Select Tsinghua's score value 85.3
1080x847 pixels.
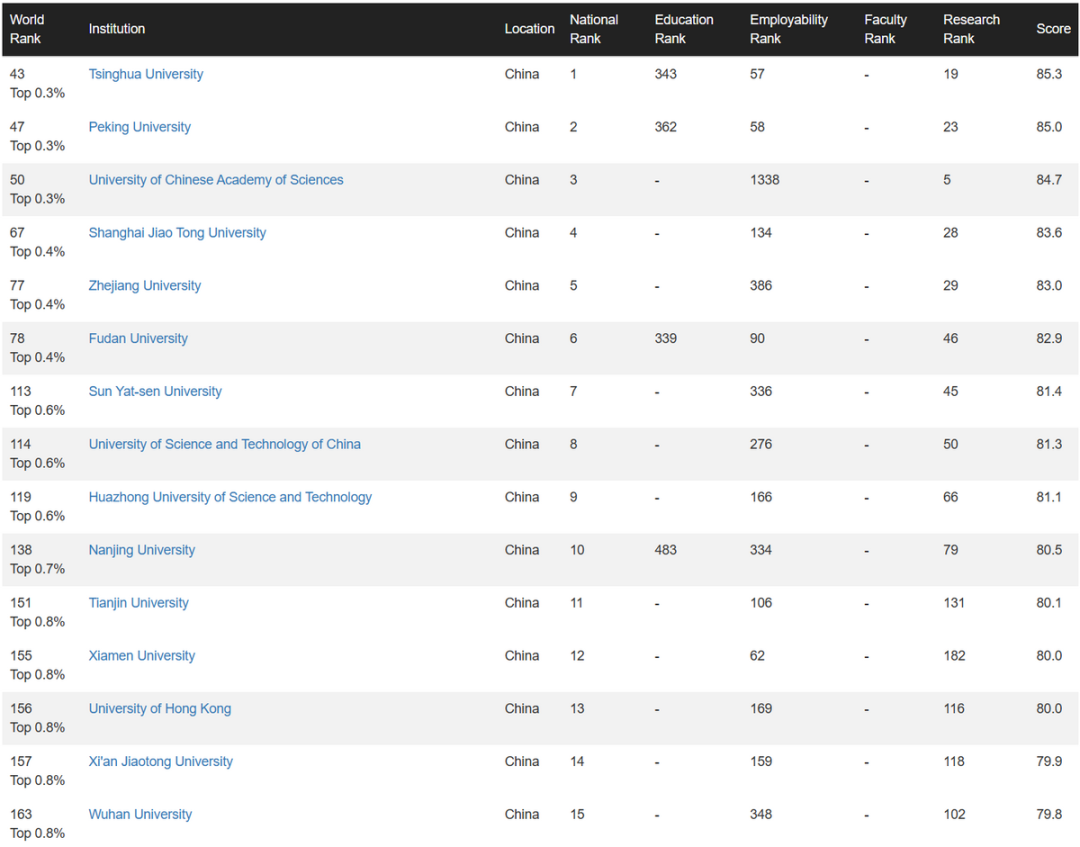[x=1049, y=74]
